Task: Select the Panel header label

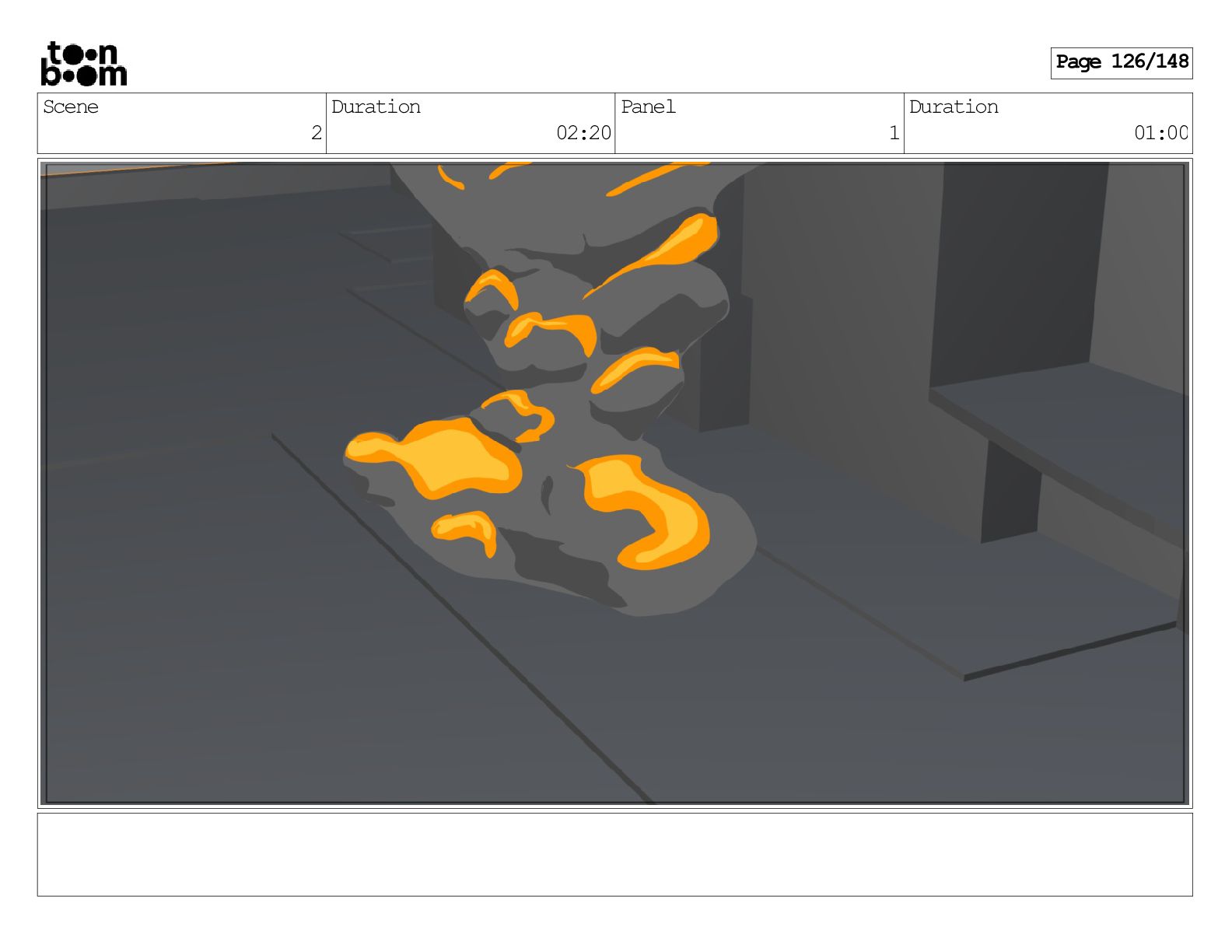Action: coord(648,107)
